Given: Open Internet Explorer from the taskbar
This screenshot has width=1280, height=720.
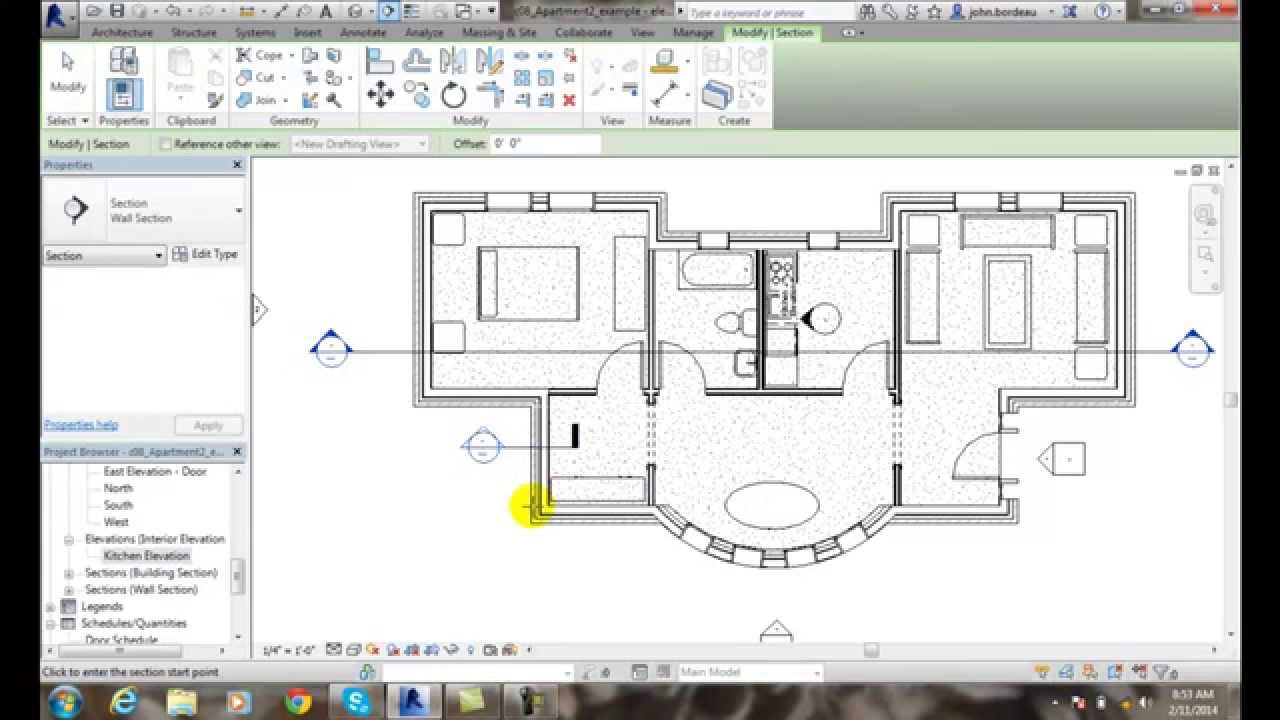Looking at the screenshot, I should 125,701.
